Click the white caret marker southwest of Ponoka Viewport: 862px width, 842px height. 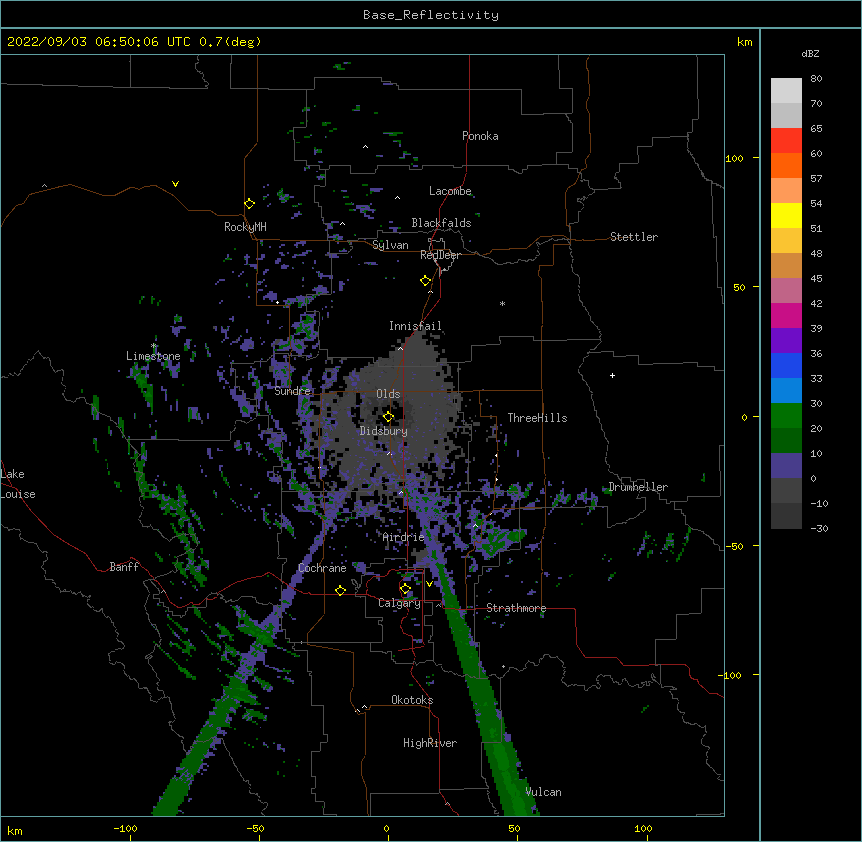[365, 147]
